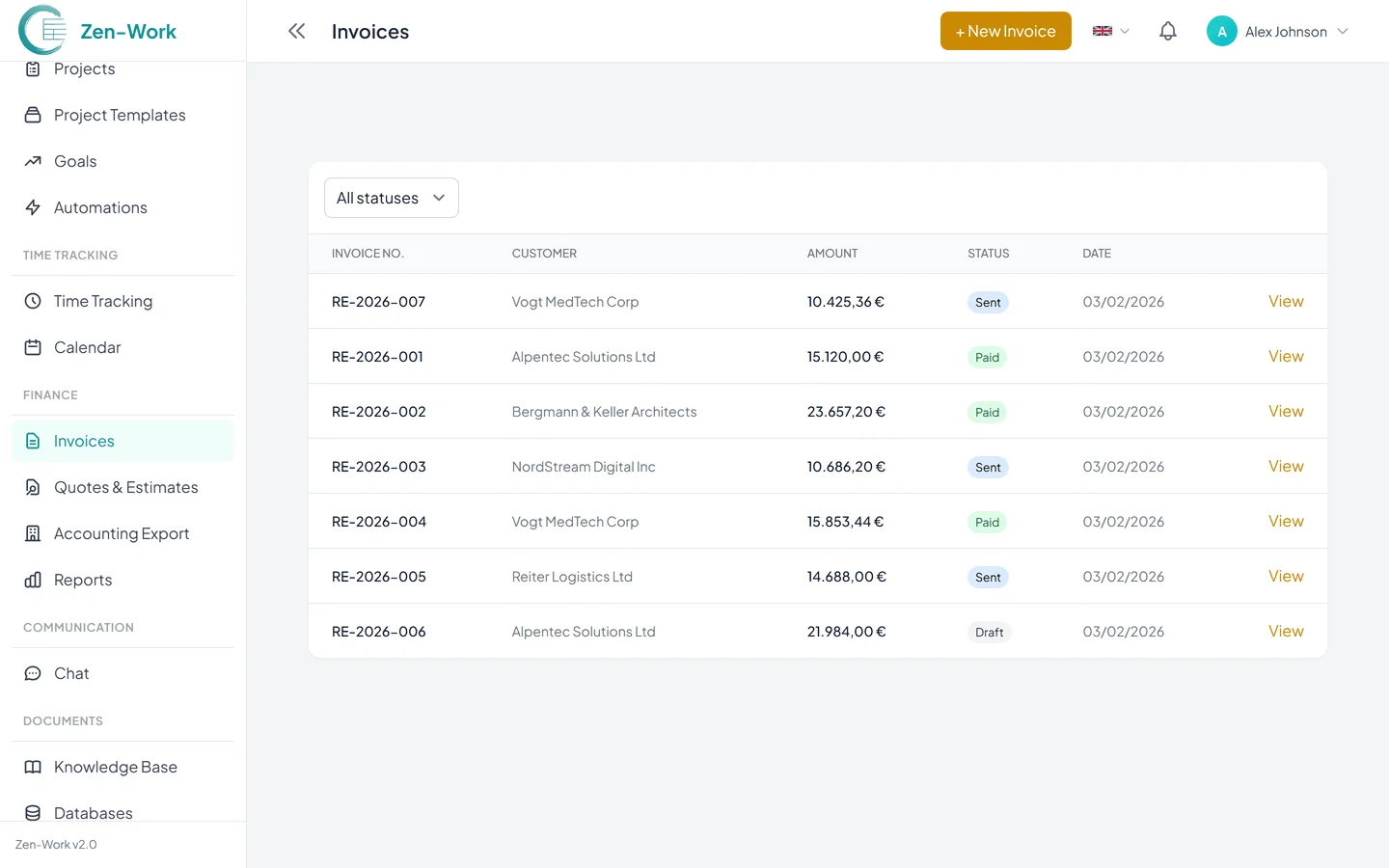Click the Paid status badge on RE-2026-001

(987, 356)
